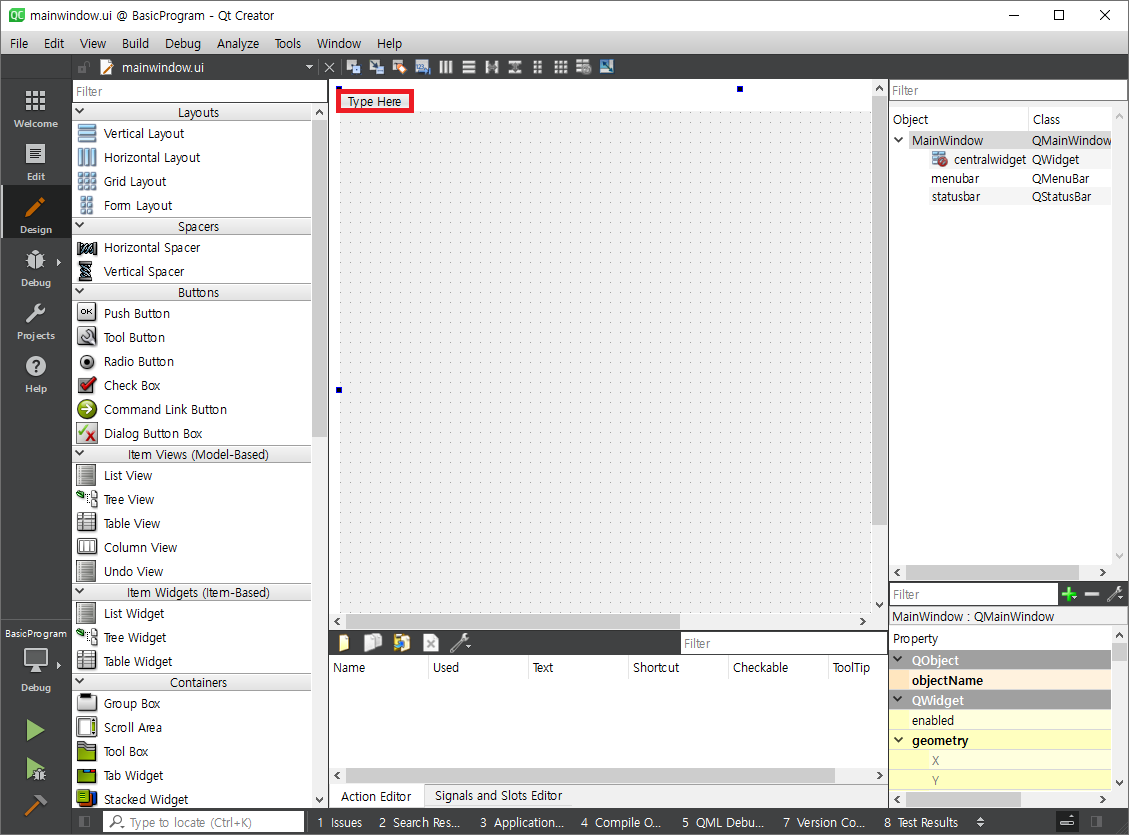Open the Analyze menu
Image resolution: width=1129 pixels, height=835 pixels.
coord(238,43)
